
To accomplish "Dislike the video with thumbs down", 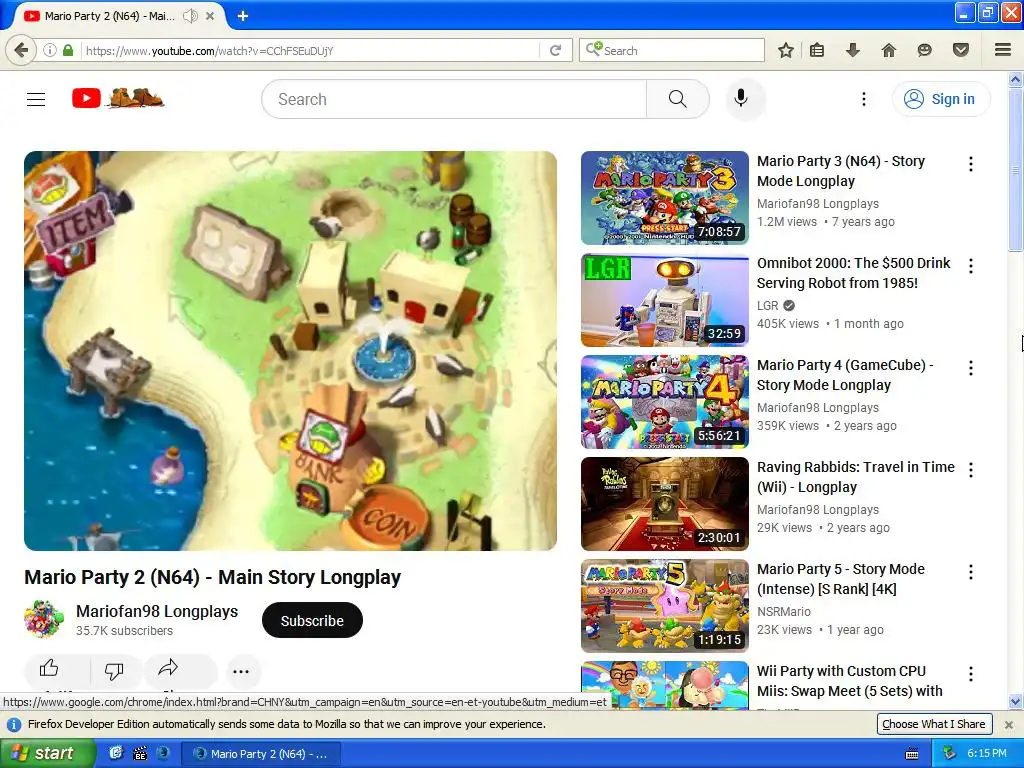I will point(114,670).
